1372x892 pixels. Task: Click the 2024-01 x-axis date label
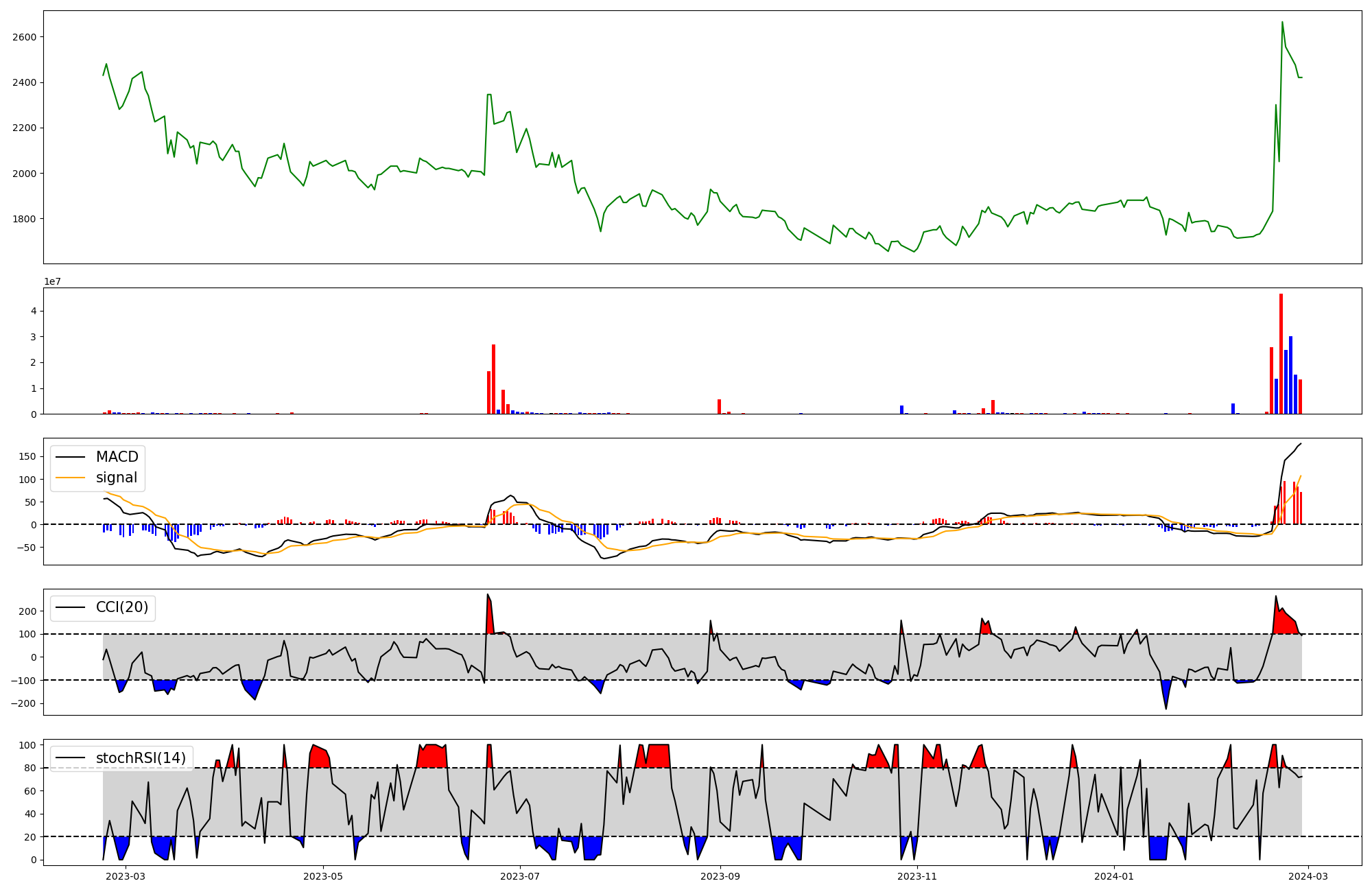[1114, 876]
